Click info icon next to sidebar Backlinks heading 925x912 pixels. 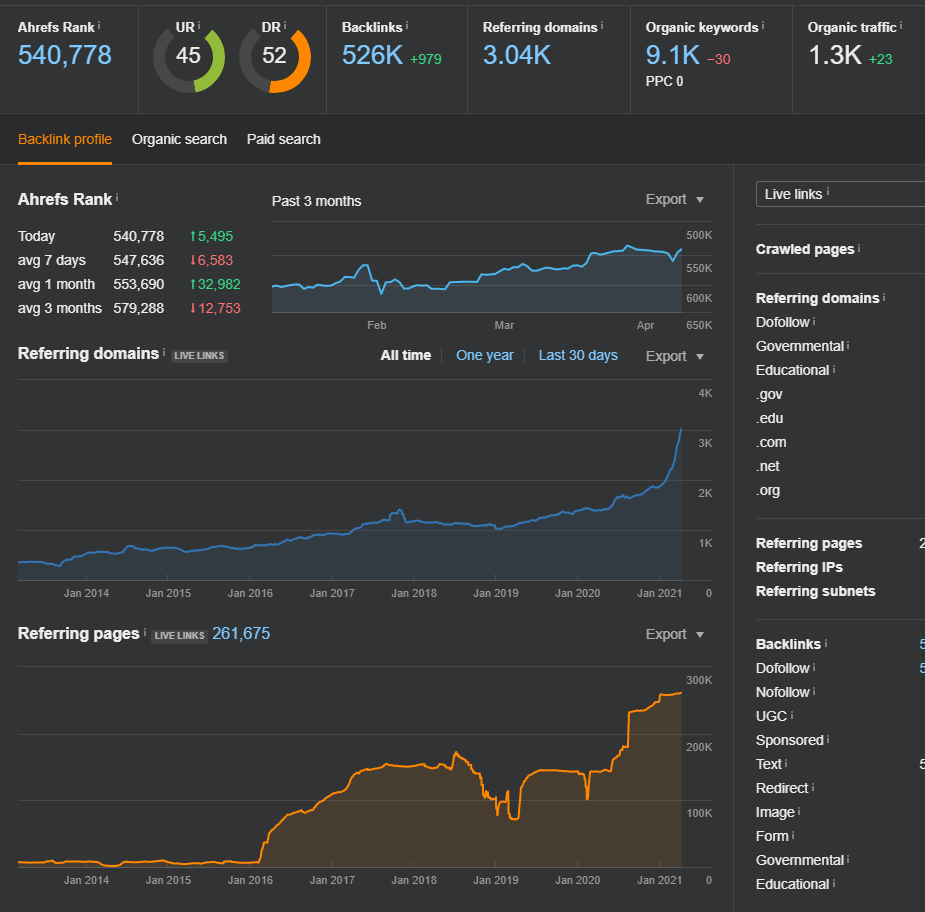(x=825, y=643)
